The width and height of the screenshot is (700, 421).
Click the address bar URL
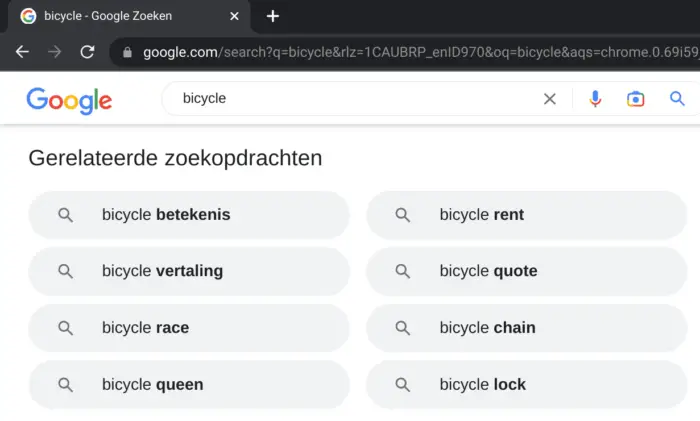[x=420, y=52]
